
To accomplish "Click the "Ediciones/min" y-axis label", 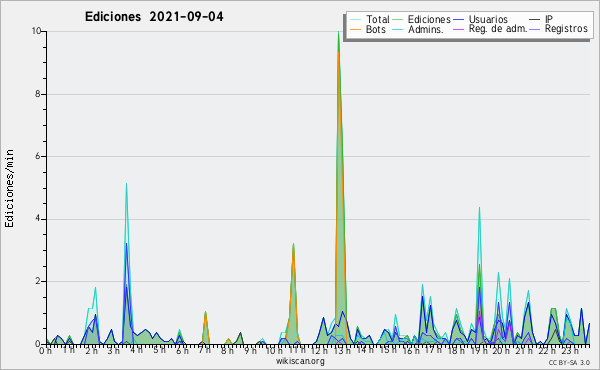I will pyautogui.click(x=9, y=188).
